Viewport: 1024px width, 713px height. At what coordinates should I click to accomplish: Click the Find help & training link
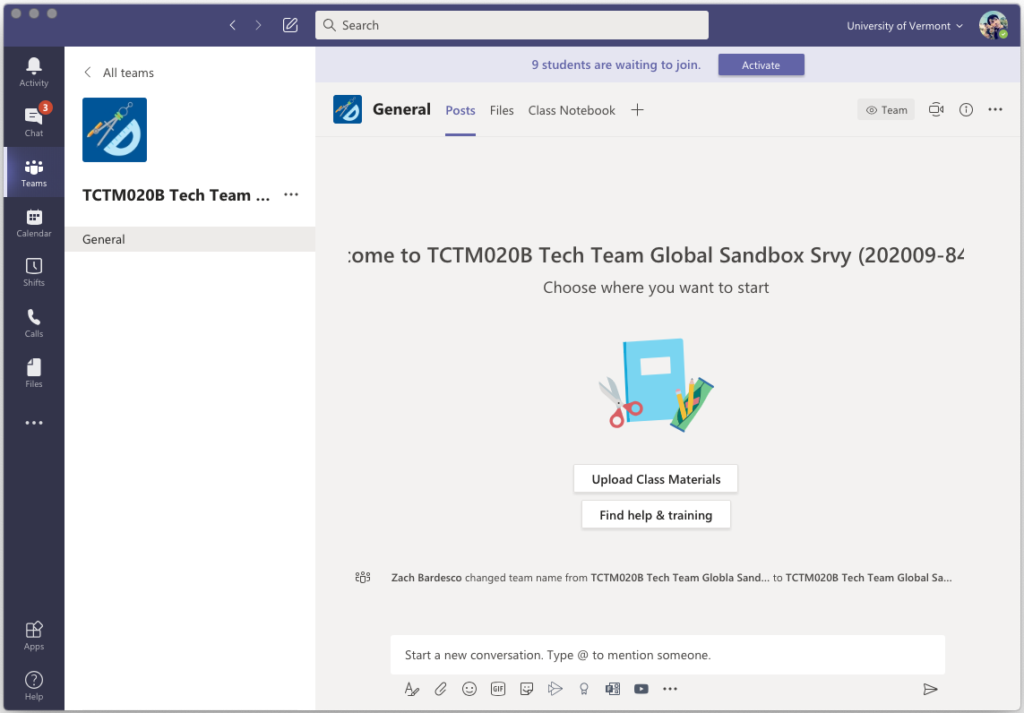[655, 514]
